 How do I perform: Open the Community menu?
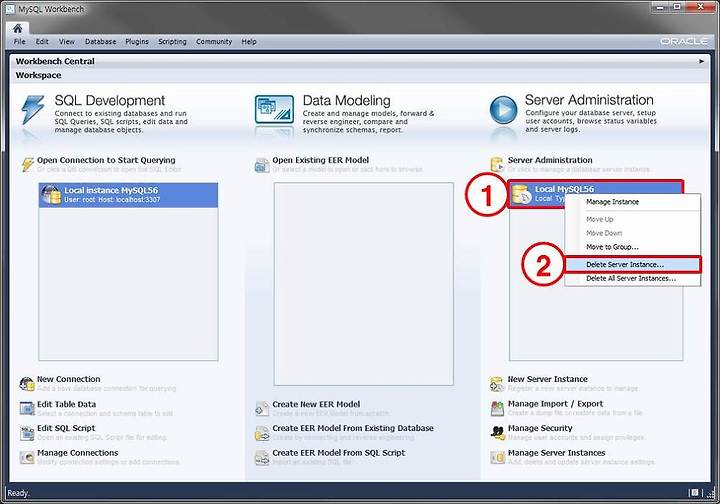[214, 42]
